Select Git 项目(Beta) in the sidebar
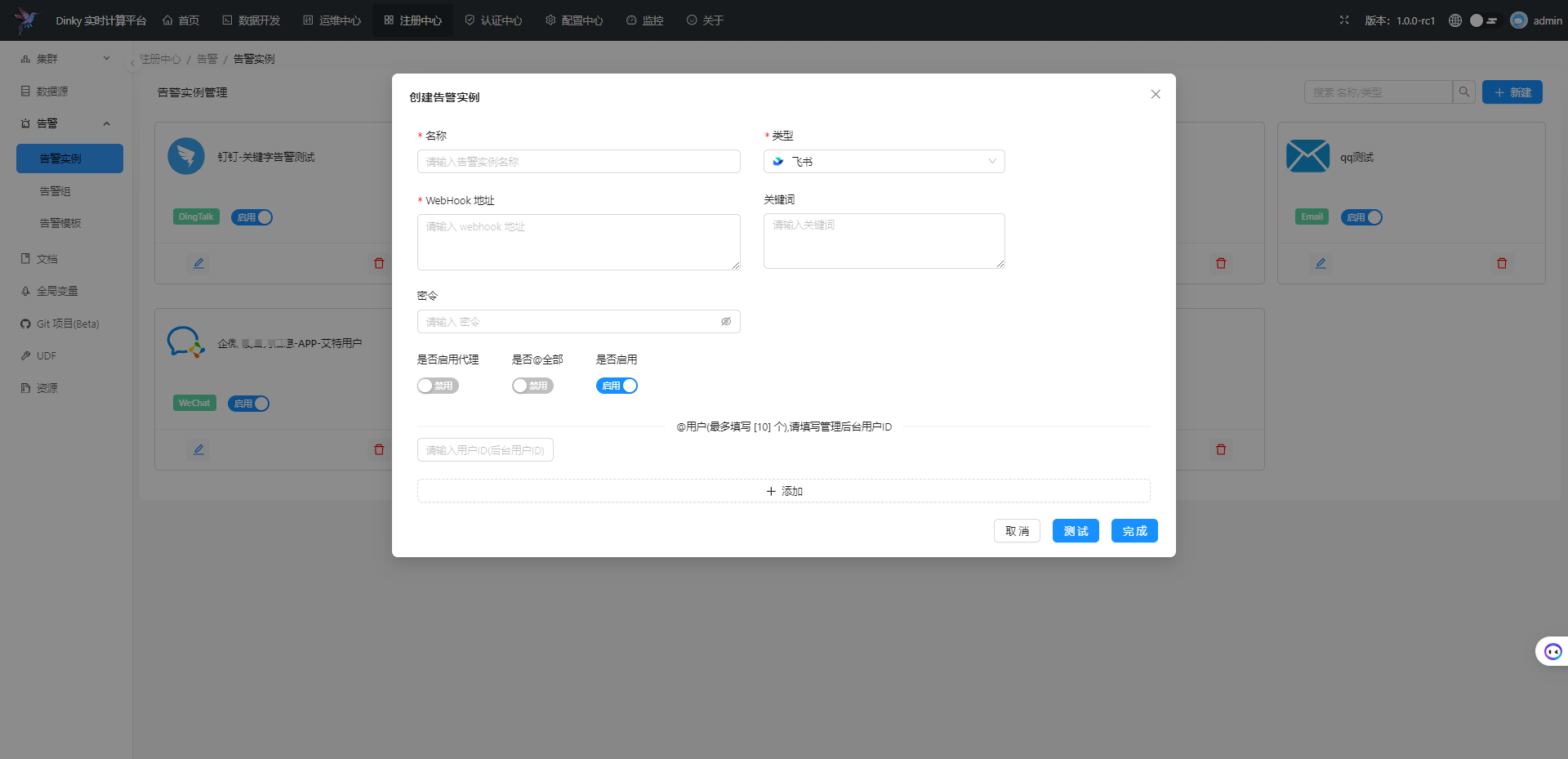 [69, 324]
